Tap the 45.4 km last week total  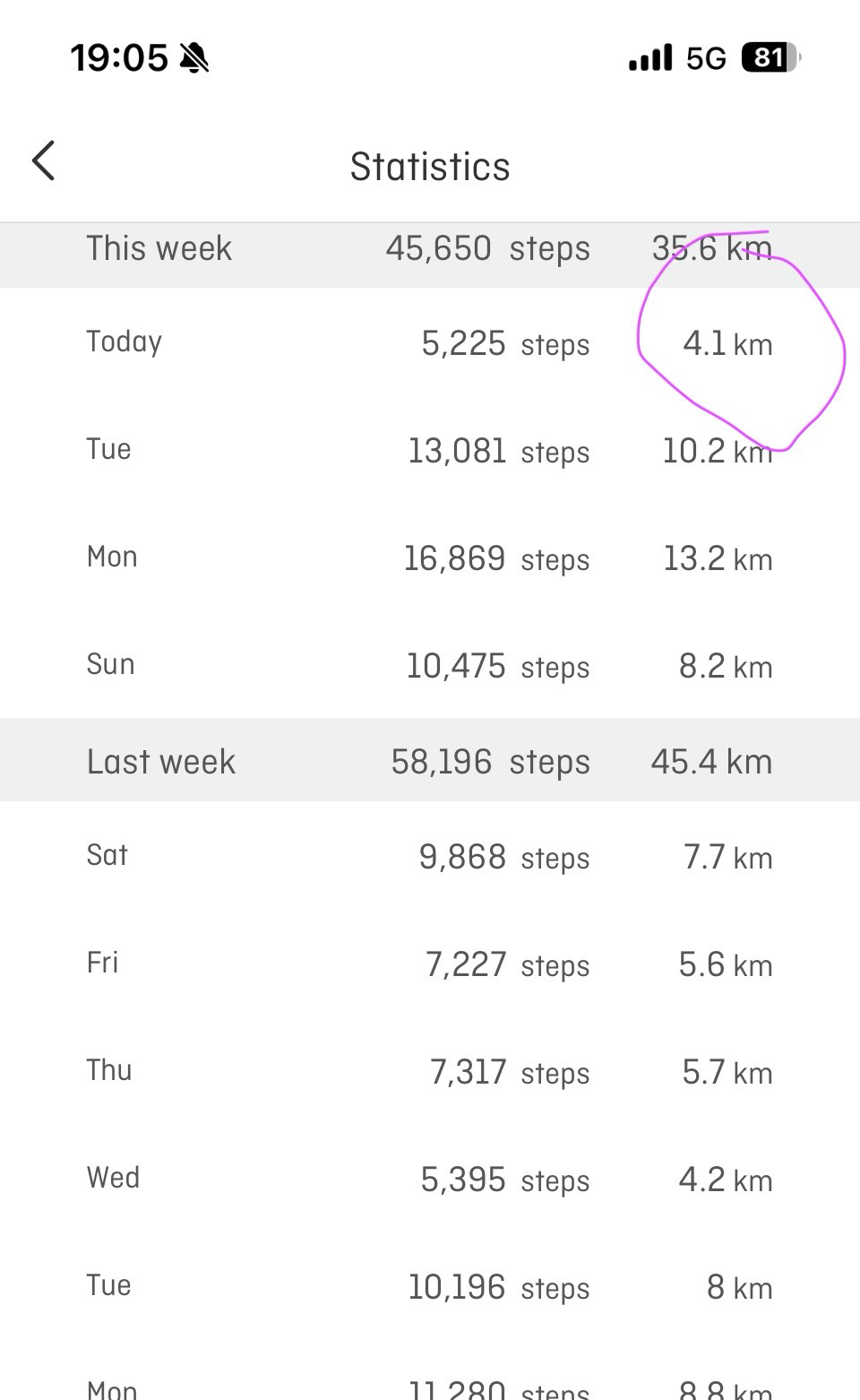tap(711, 762)
